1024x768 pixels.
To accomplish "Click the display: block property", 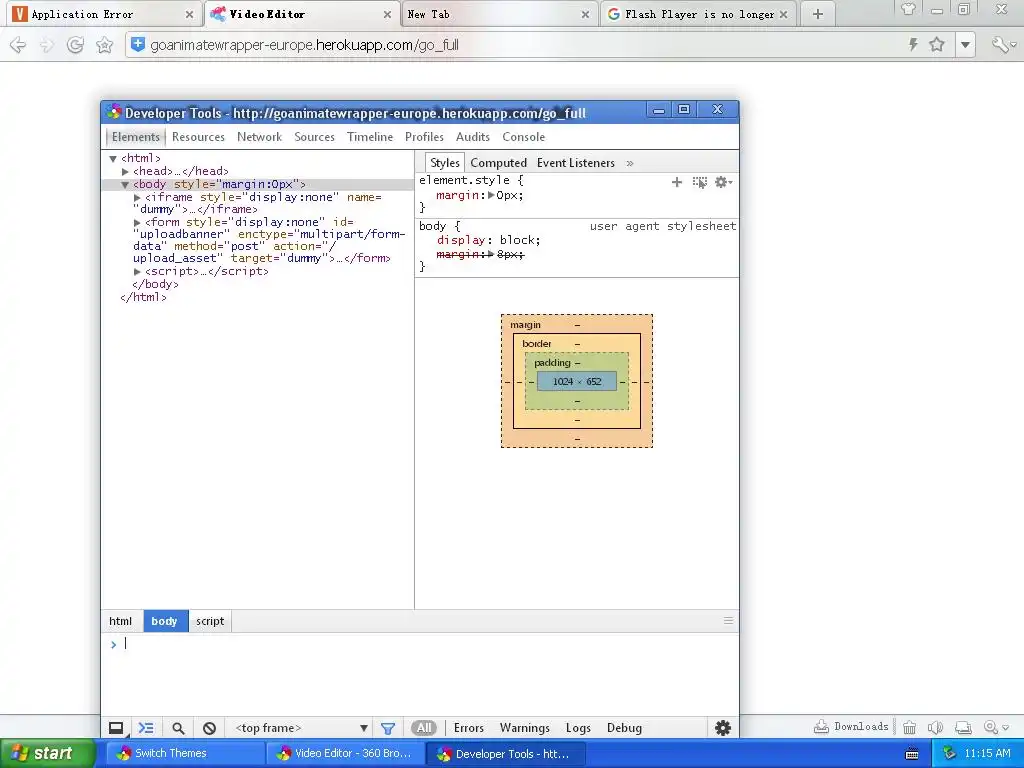I will (x=488, y=240).
